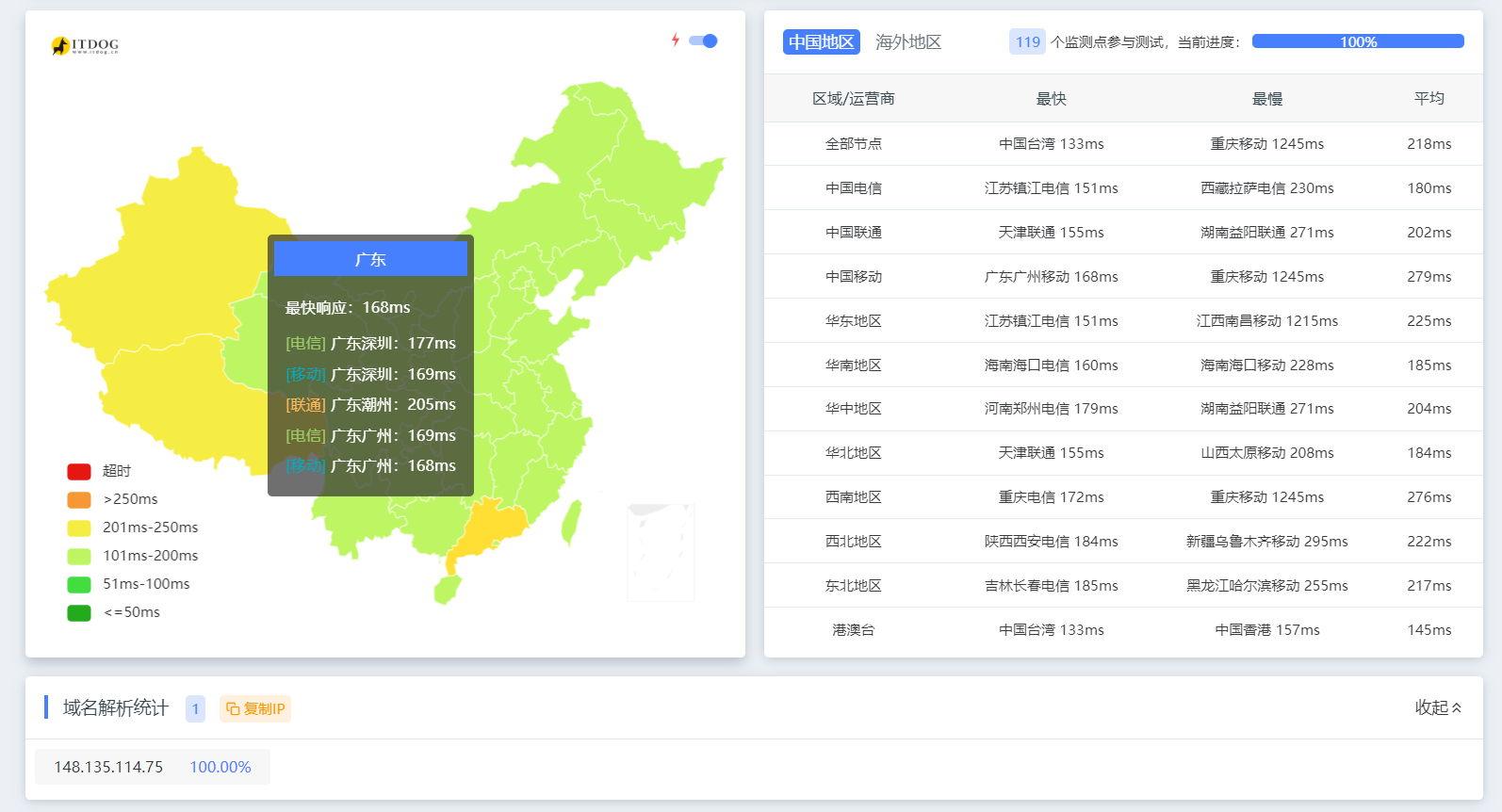Click the IP address 148.135.114.75
This screenshot has height=812, width=1502.
pyautogui.click(x=108, y=767)
